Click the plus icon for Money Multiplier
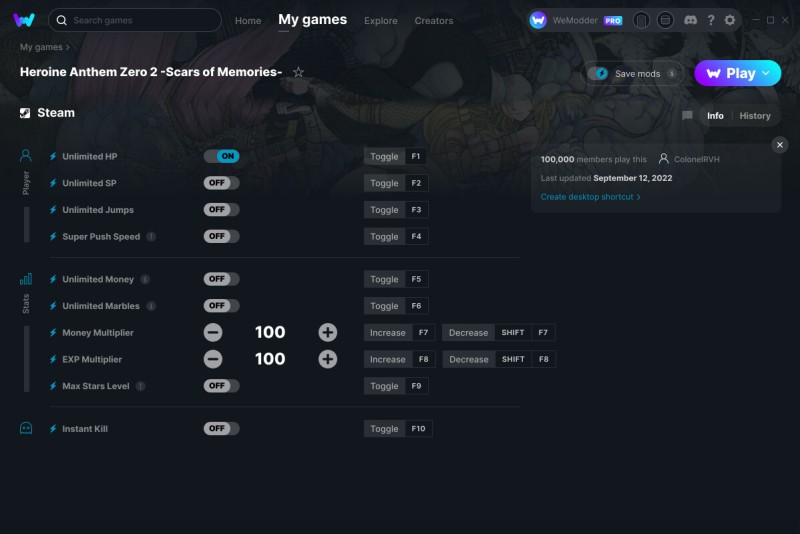This screenshot has width=800, height=534. pos(327,333)
